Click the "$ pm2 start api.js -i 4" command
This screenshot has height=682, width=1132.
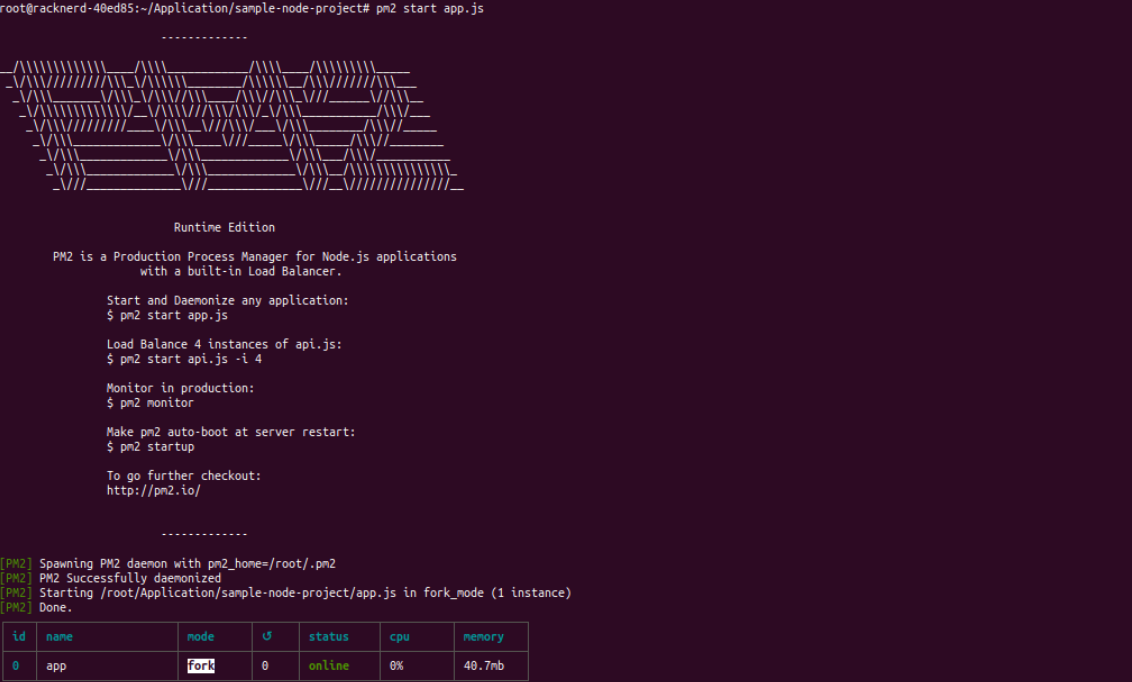click(x=184, y=359)
